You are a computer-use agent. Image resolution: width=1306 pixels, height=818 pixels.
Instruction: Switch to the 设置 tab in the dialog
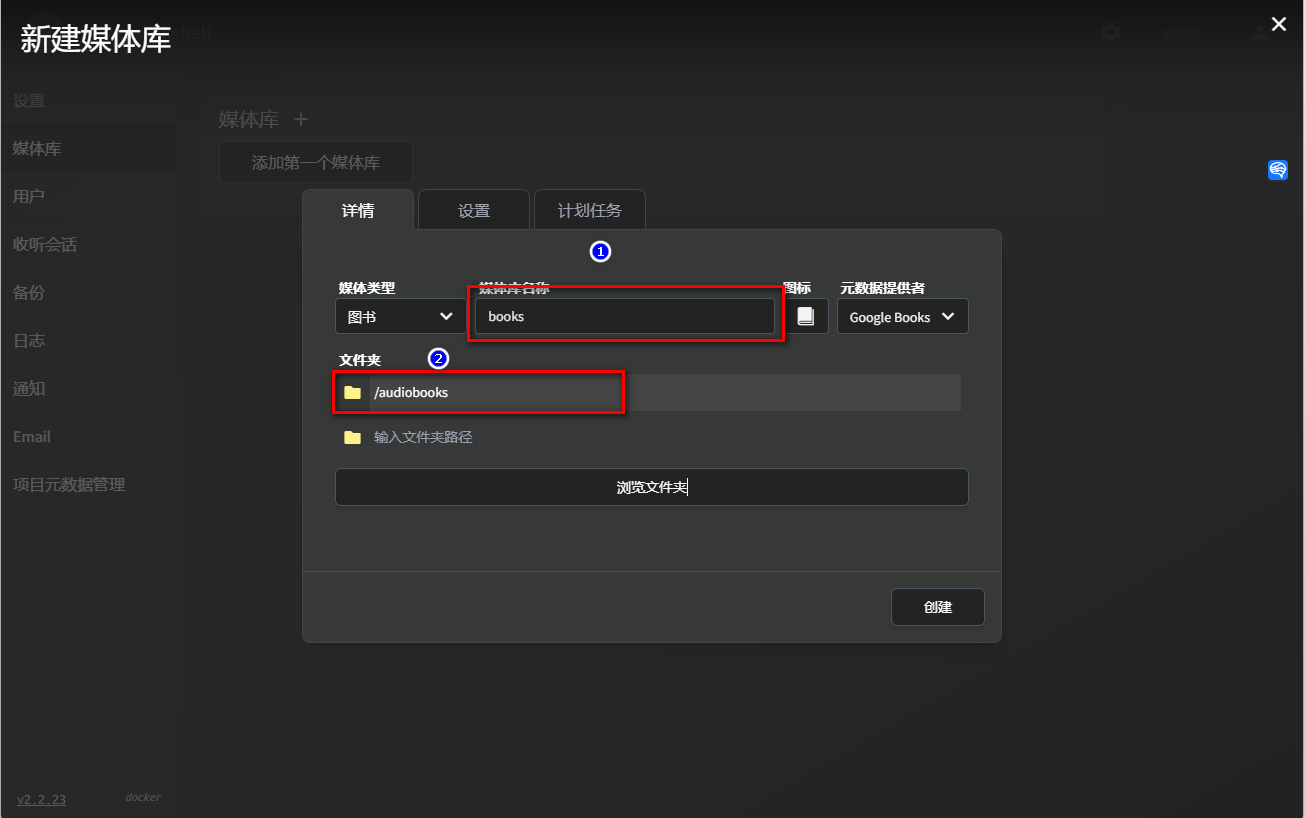tap(474, 210)
